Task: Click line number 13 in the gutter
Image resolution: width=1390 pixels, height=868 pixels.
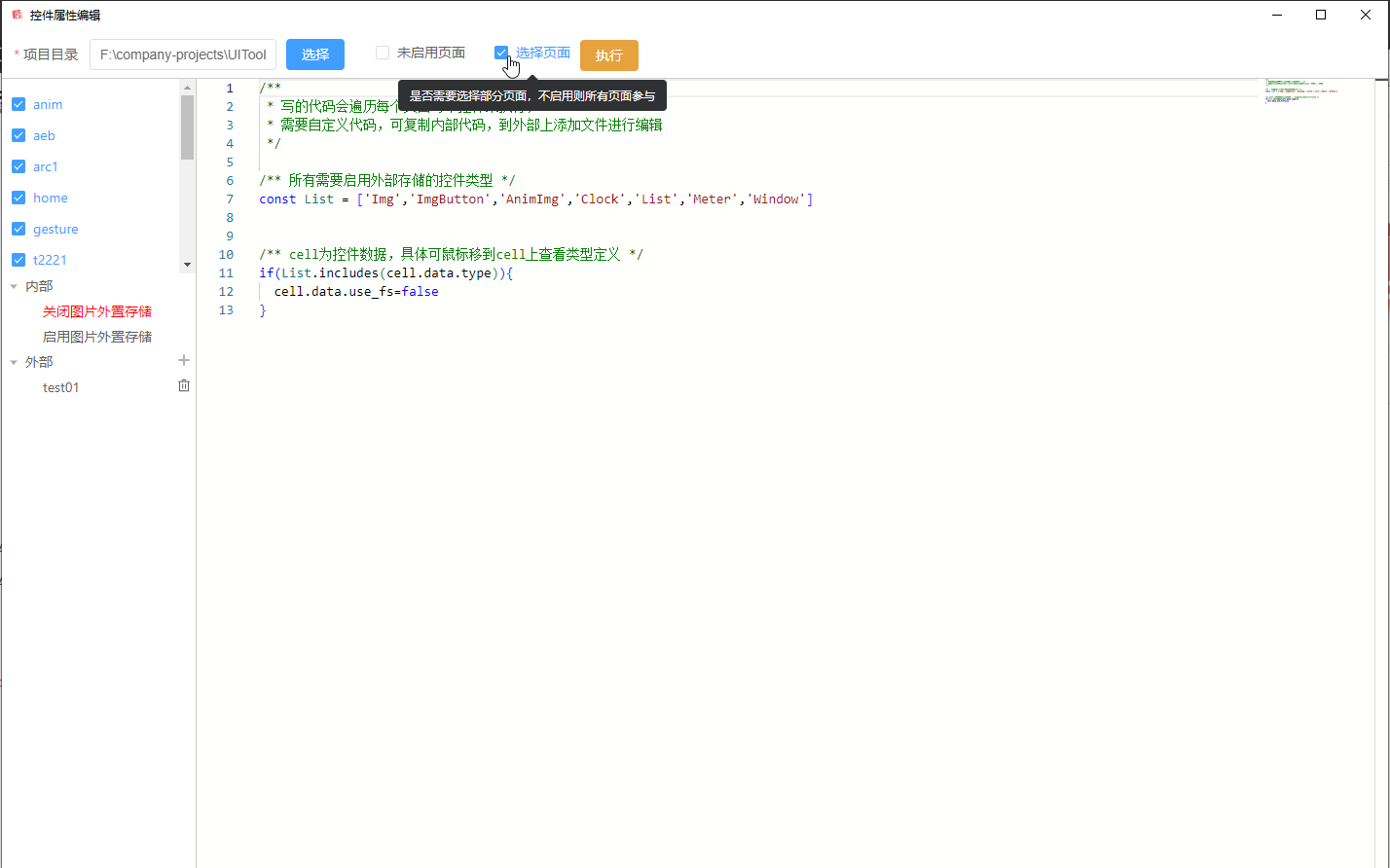Action: click(x=226, y=309)
